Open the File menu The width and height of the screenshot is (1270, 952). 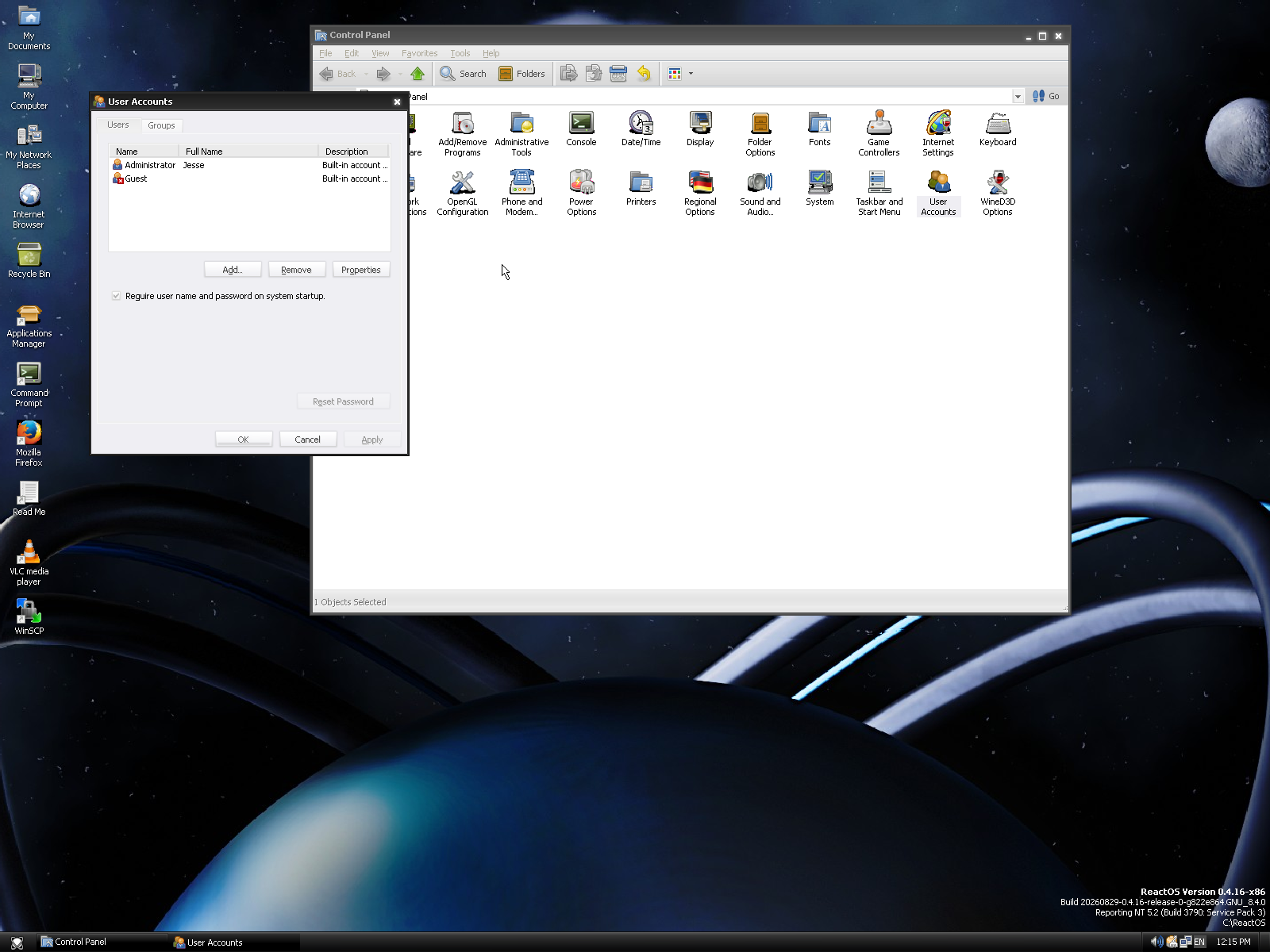(325, 53)
